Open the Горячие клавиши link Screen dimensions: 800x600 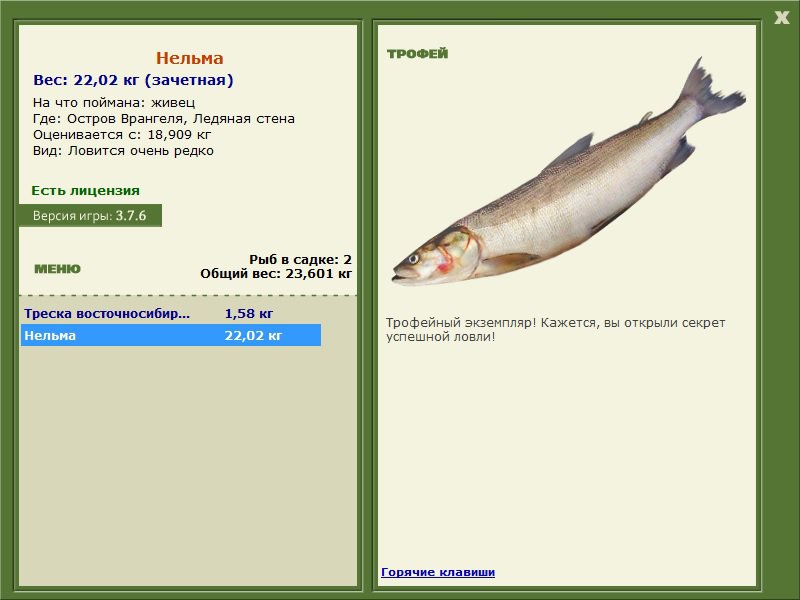pos(438,572)
